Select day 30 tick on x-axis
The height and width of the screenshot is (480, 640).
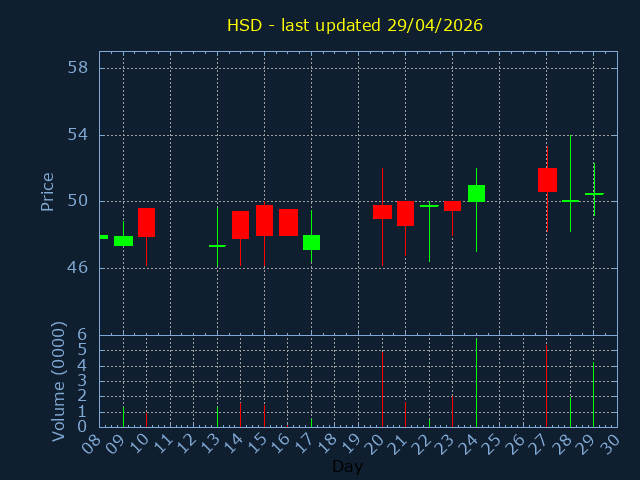(x=610, y=443)
